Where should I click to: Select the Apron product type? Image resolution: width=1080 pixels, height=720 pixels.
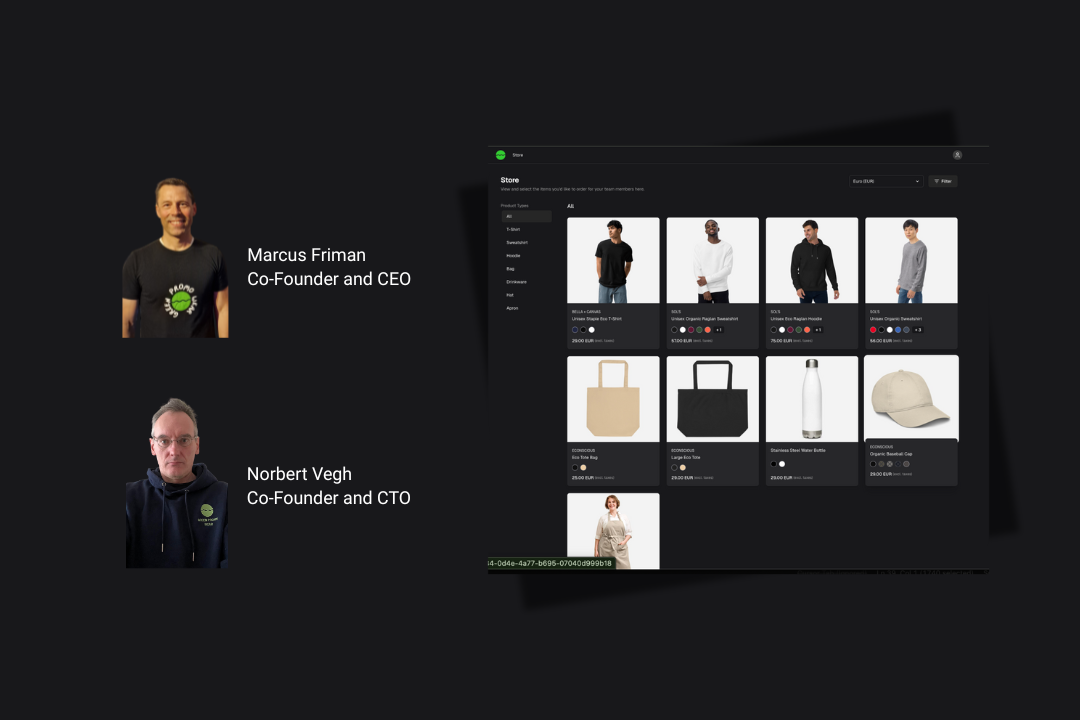[x=512, y=308]
